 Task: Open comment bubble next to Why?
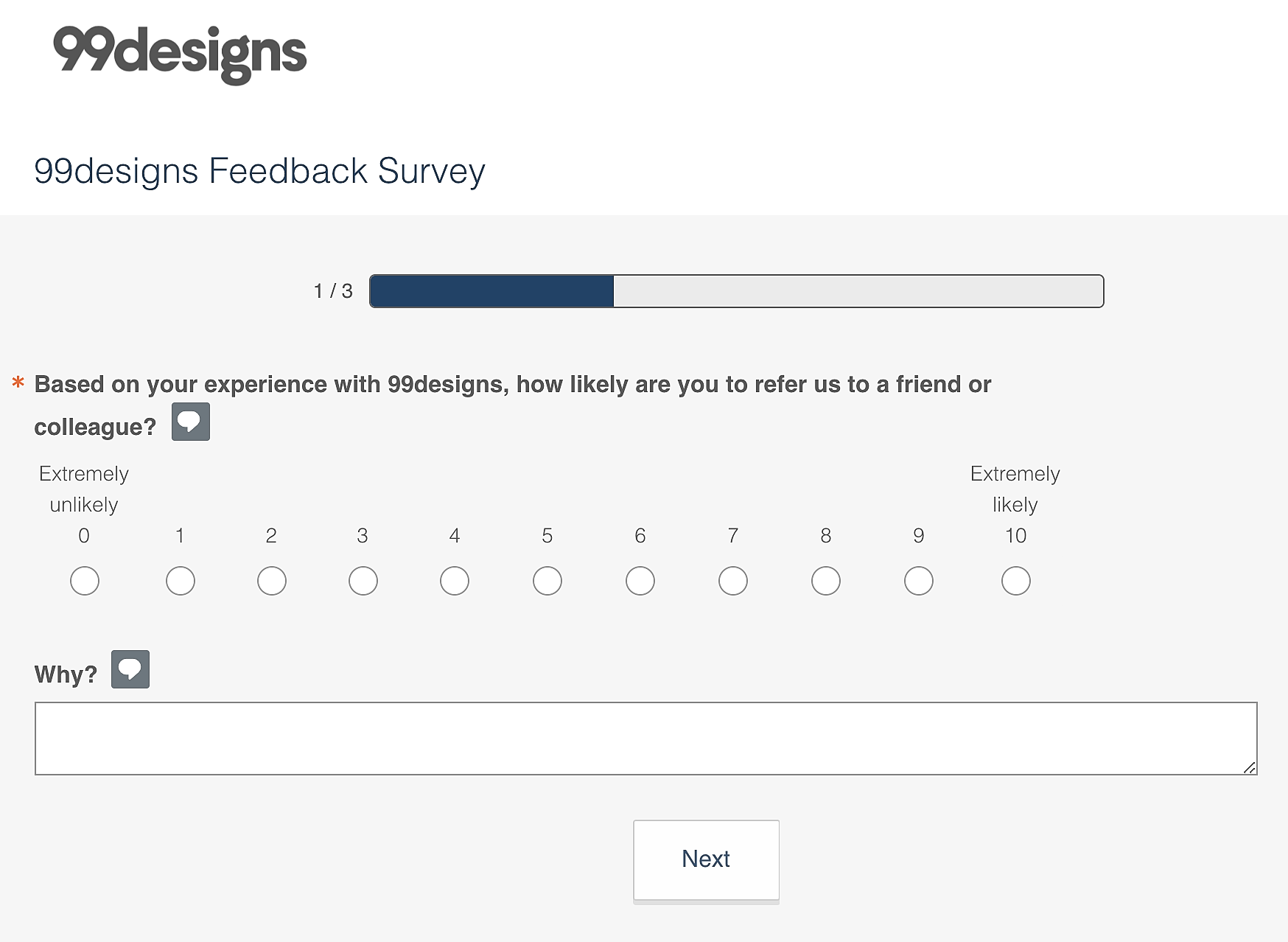pos(130,669)
